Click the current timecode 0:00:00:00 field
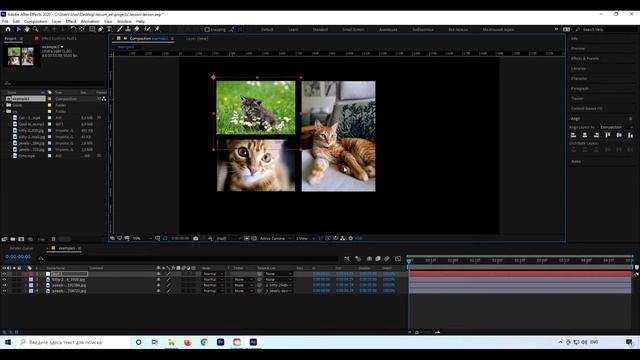Screen dimensions: 640x360 pos(18,257)
